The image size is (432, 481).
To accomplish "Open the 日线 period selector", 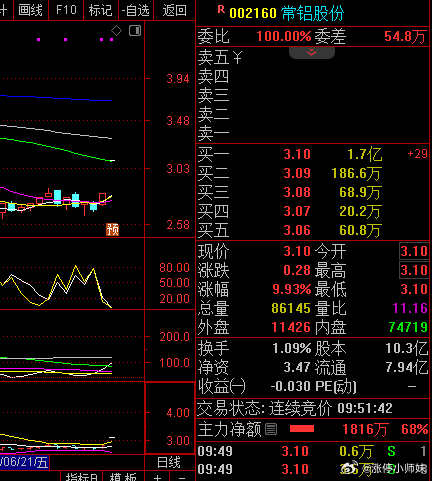I will point(169,463).
